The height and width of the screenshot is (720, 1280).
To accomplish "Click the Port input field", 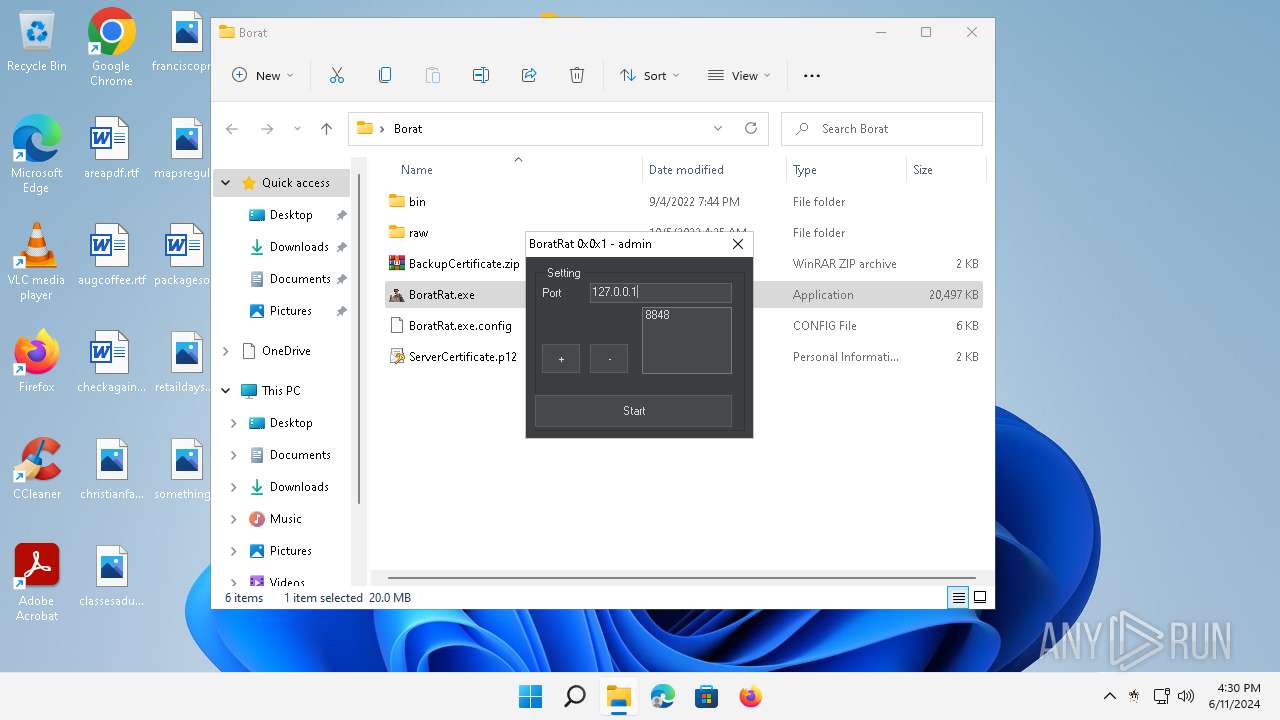I will 661,293.
